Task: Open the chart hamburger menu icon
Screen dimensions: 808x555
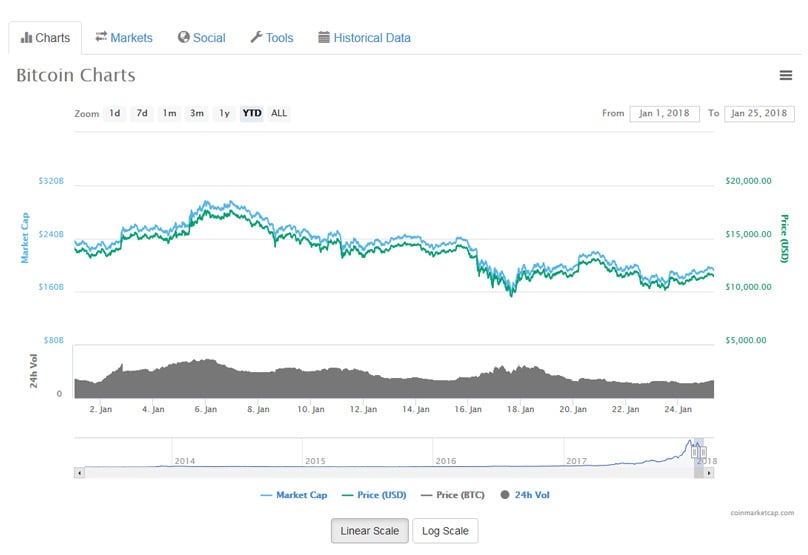Action: 785,75
